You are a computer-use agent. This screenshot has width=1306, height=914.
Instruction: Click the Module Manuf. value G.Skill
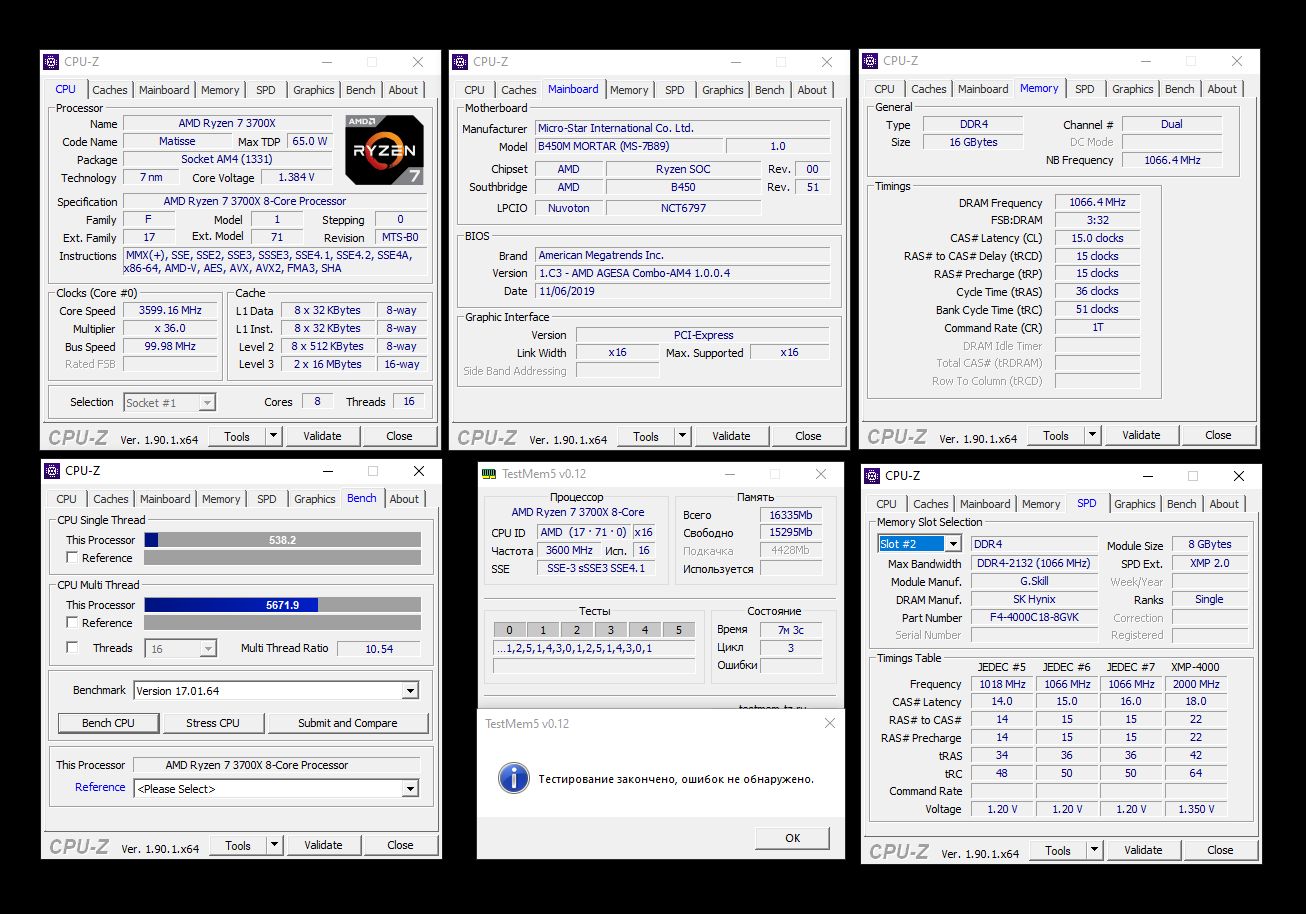click(x=1034, y=582)
